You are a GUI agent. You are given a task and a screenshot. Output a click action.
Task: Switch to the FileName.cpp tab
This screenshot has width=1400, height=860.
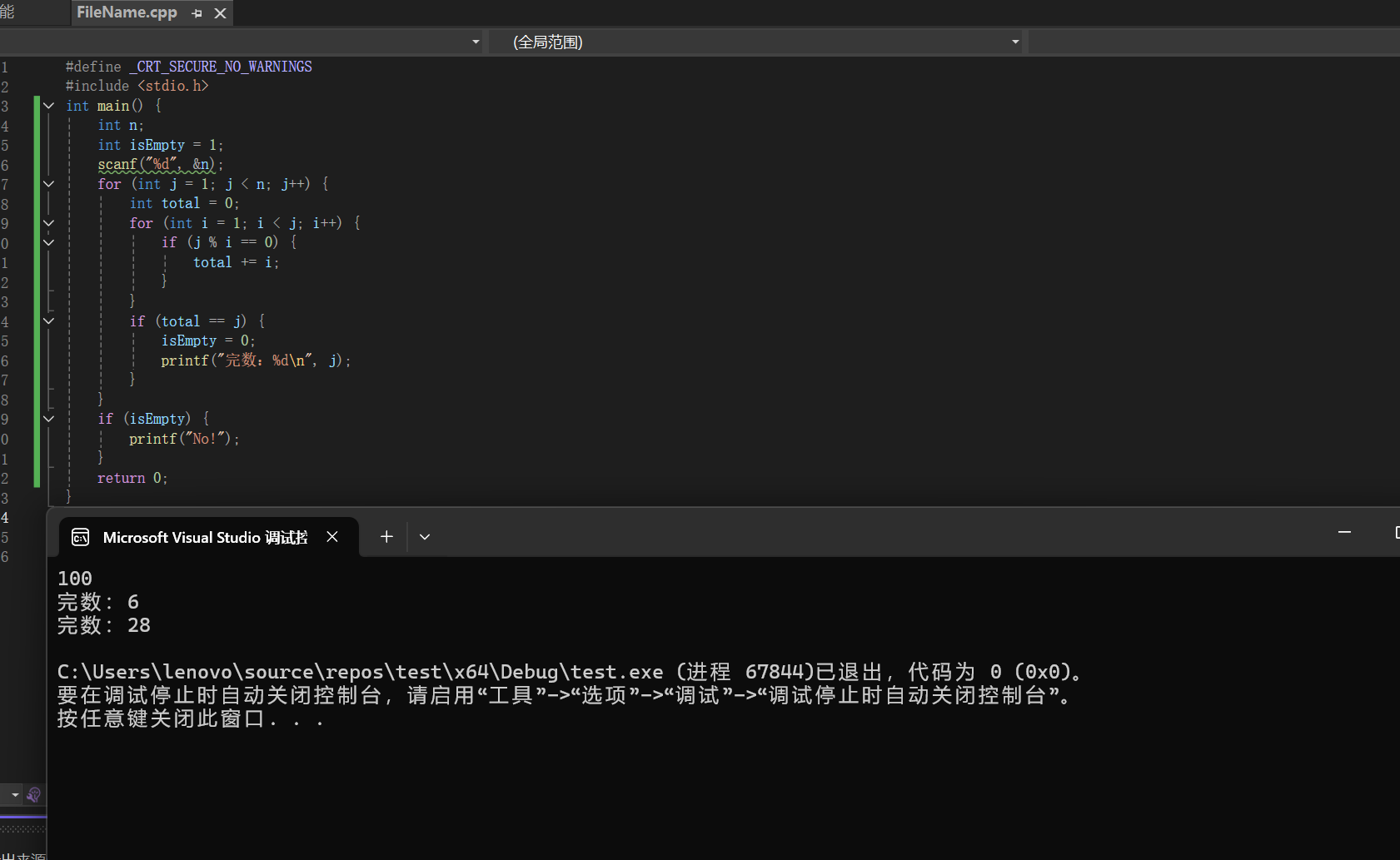pyautogui.click(x=127, y=12)
